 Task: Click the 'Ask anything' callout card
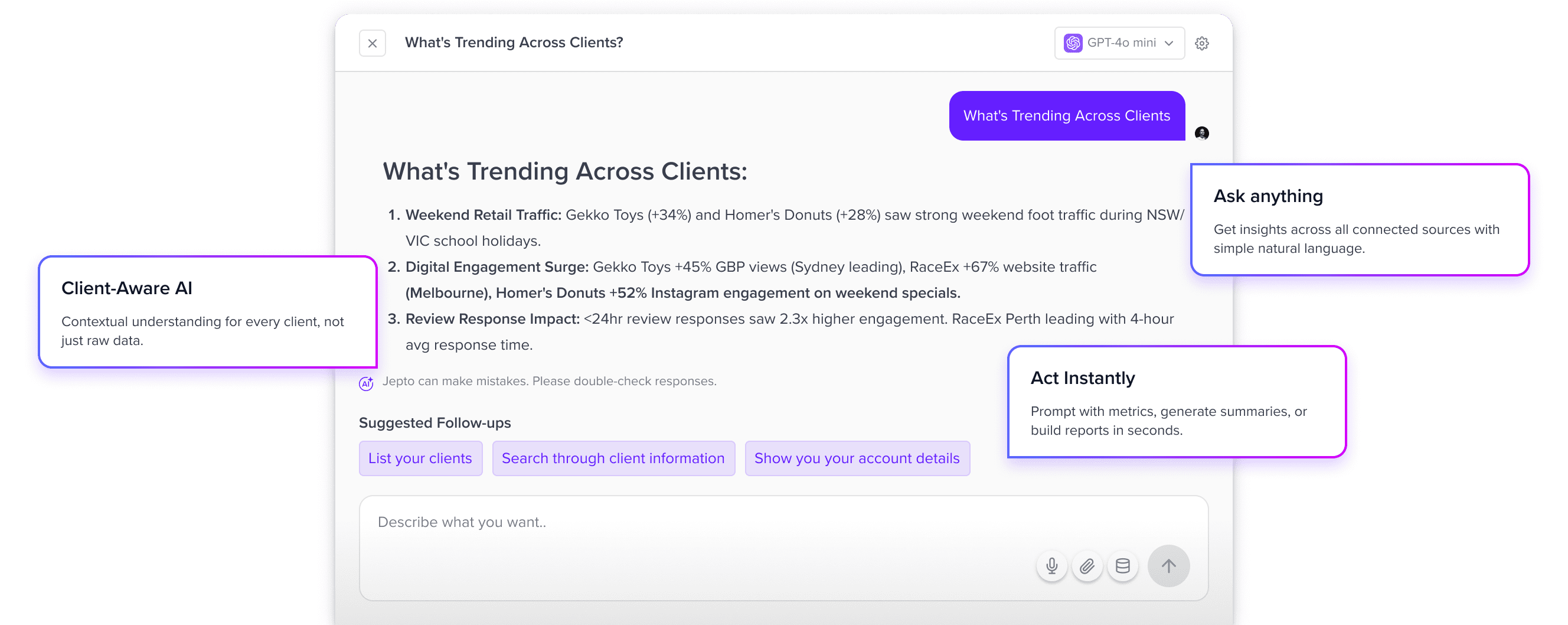pyautogui.click(x=1357, y=220)
